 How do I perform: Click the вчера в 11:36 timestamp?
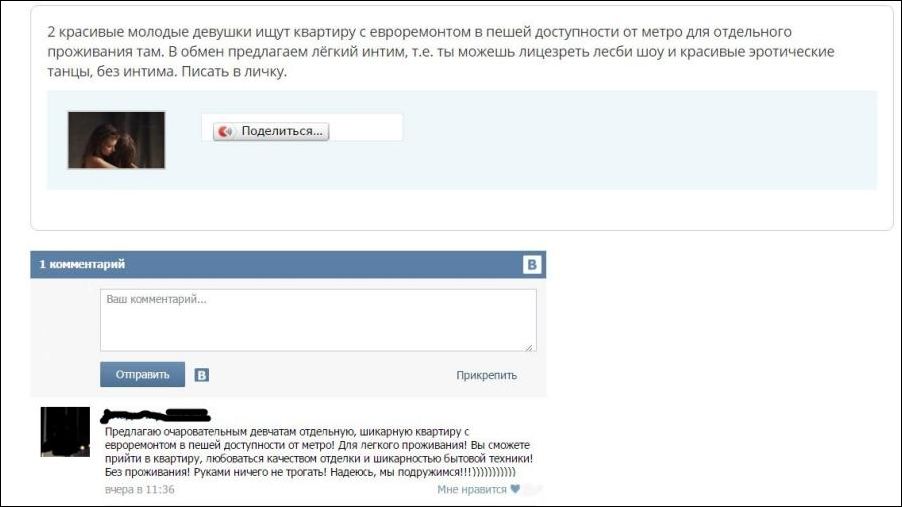(x=140, y=489)
